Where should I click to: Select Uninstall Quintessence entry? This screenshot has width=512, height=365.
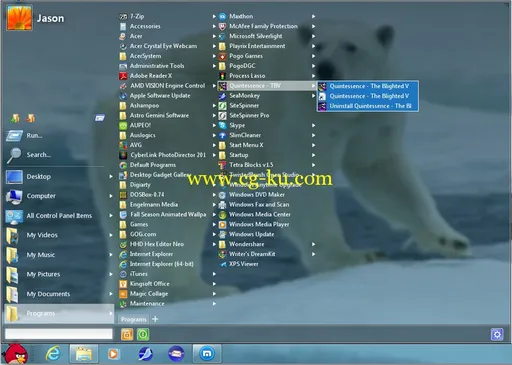point(368,106)
